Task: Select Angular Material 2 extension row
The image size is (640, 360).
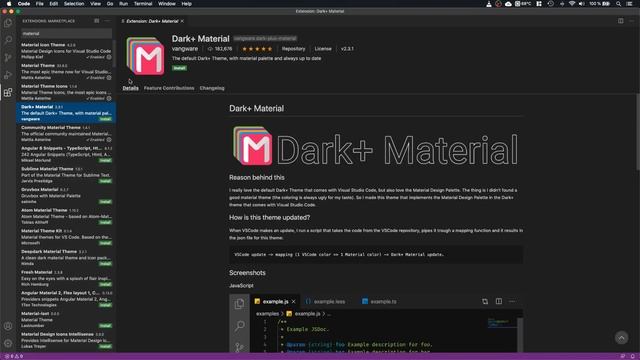Action: pos(66,299)
